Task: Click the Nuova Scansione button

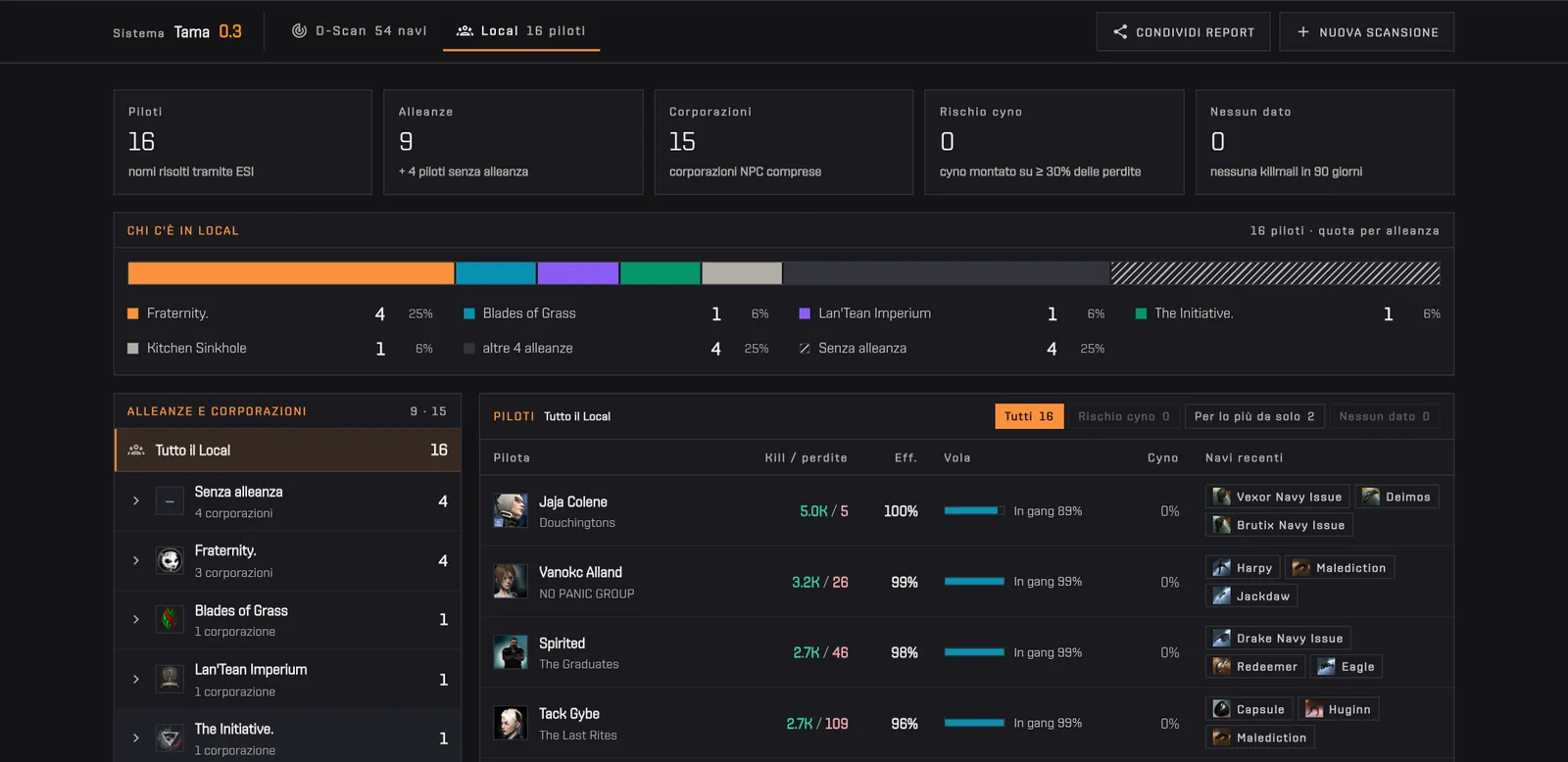Action: (1366, 31)
